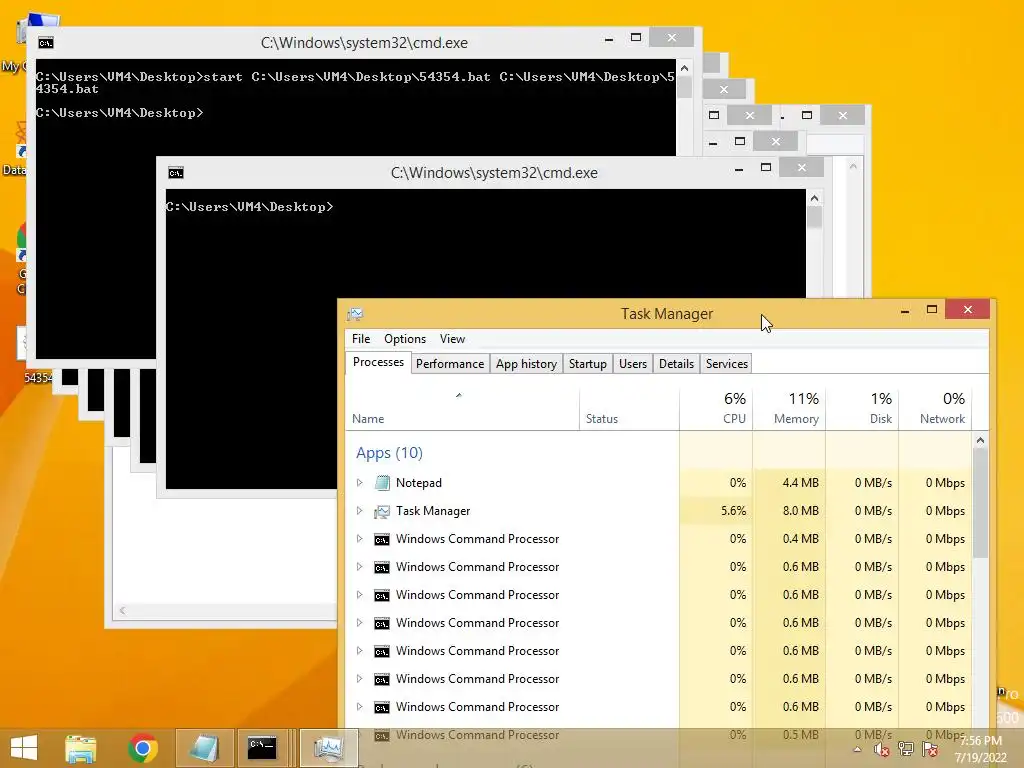1024x768 pixels.
Task: Minimize the front cmd.exe window
Action: coord(739,168)
